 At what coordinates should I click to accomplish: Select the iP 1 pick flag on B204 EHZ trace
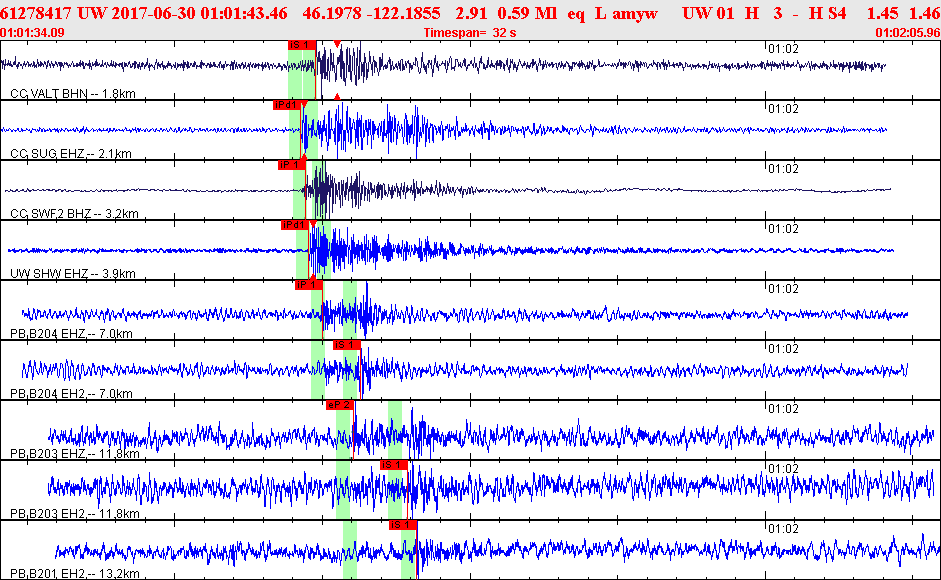point(308,285)
